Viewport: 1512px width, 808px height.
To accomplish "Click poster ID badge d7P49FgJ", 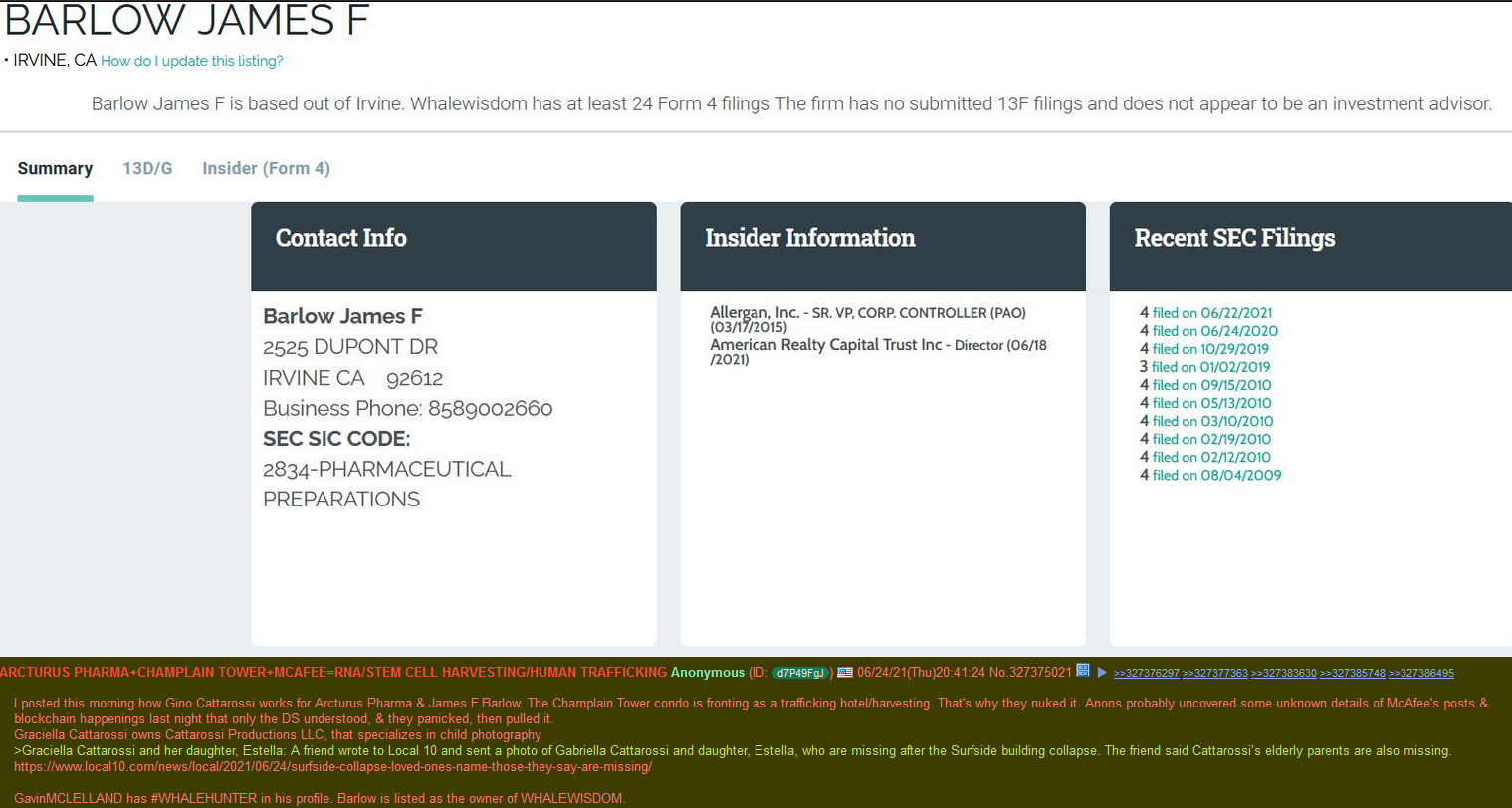I will 801,673.
